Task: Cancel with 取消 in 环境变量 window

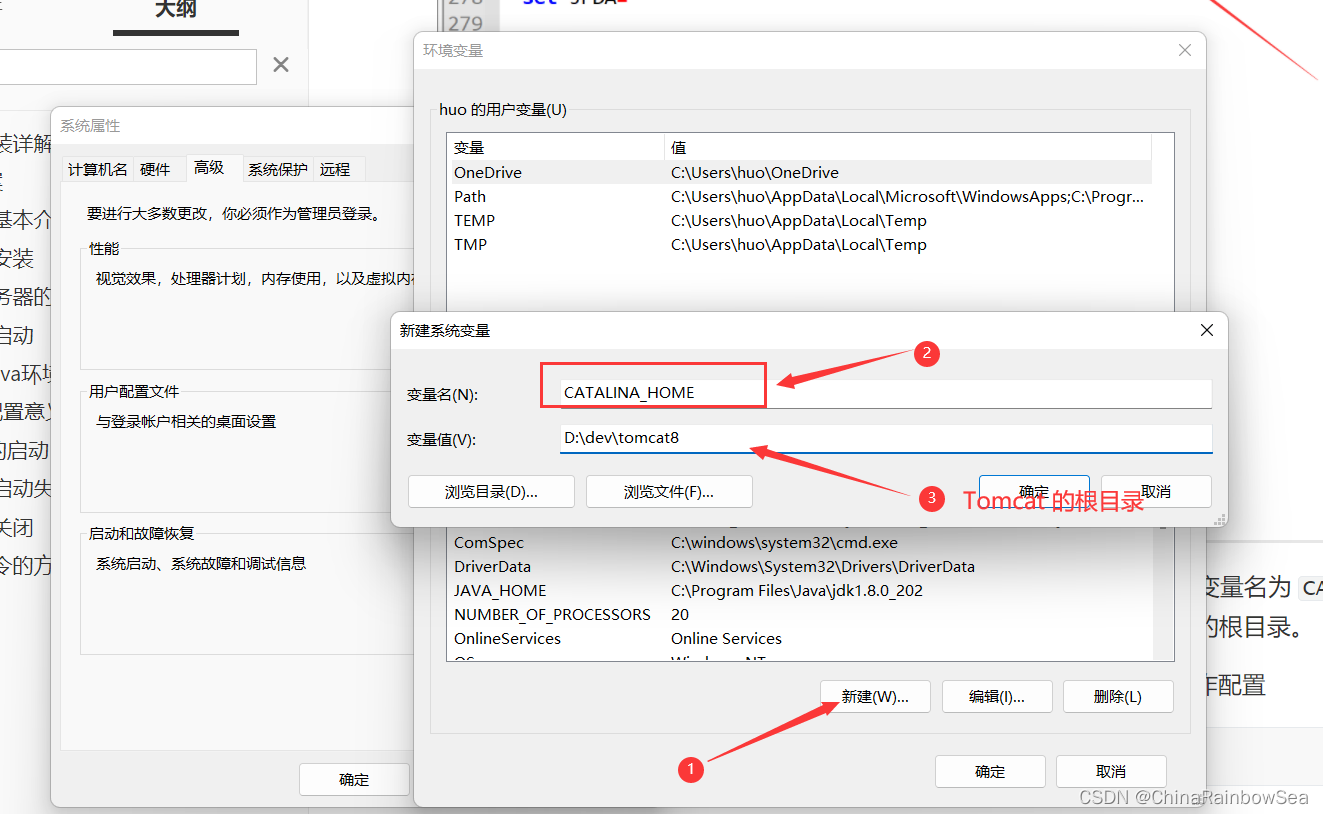Action: click(x=1111, y=771)
